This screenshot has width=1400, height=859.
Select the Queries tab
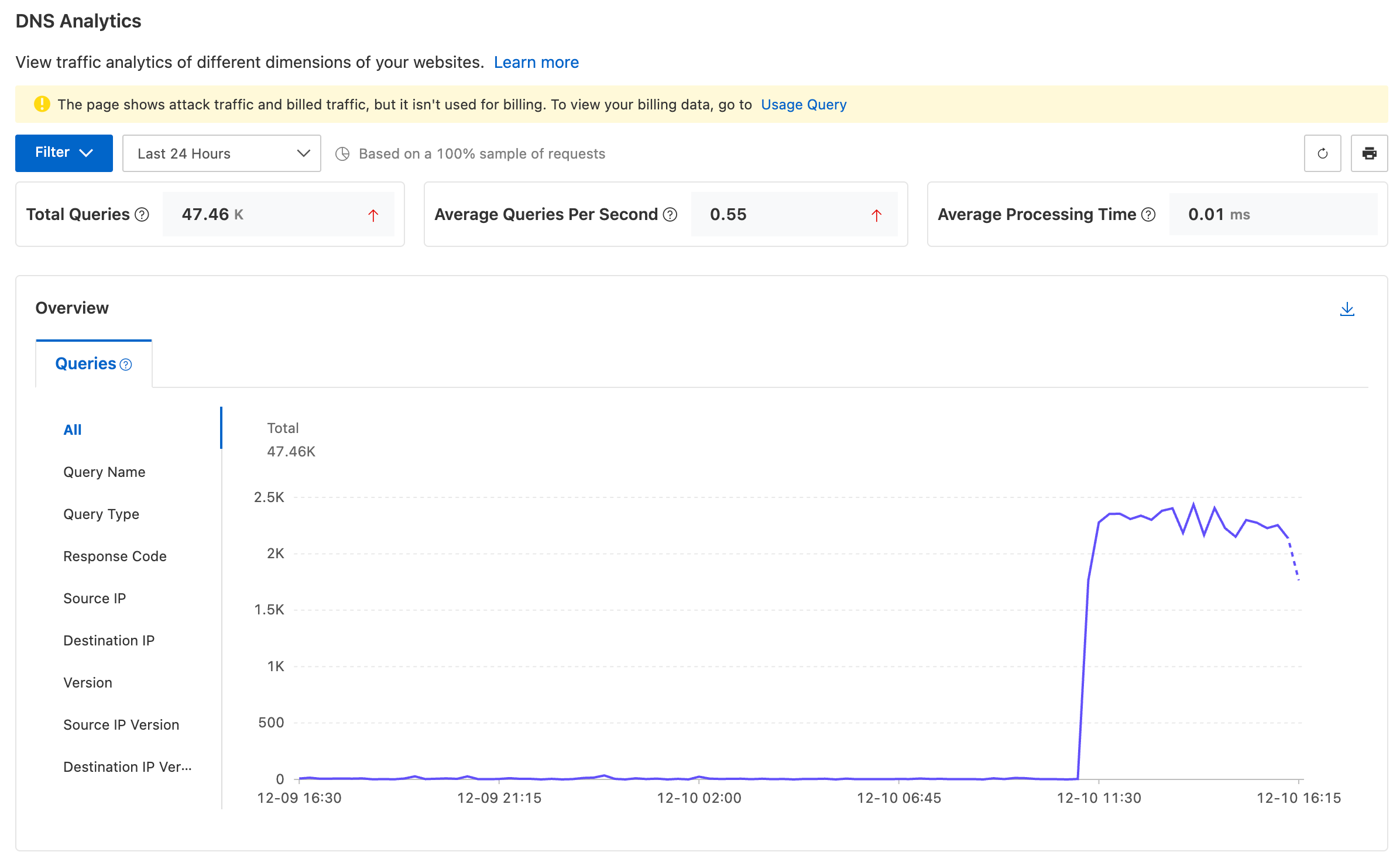click(94, 363)
